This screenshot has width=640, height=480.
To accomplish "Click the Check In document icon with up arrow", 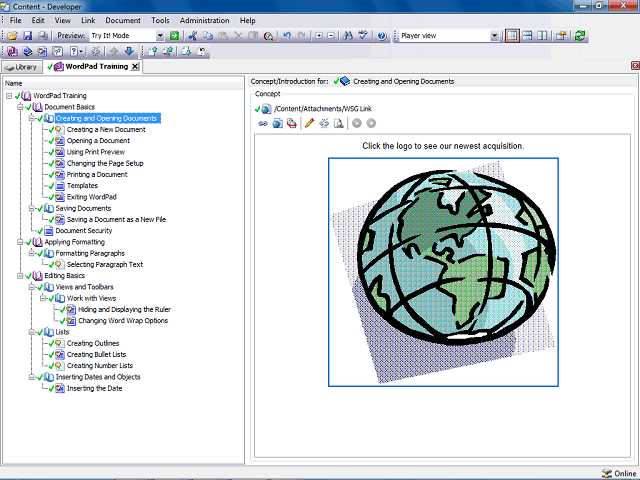I will (153, 51).
